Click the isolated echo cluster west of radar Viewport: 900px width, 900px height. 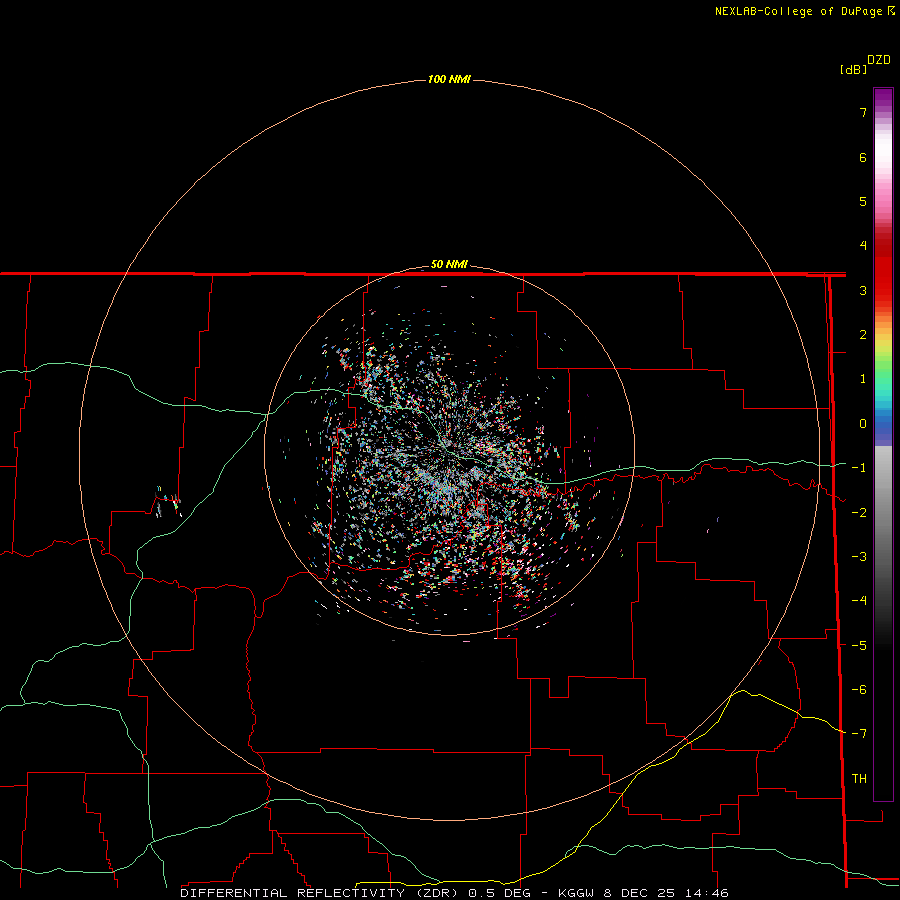pos(168,502)
